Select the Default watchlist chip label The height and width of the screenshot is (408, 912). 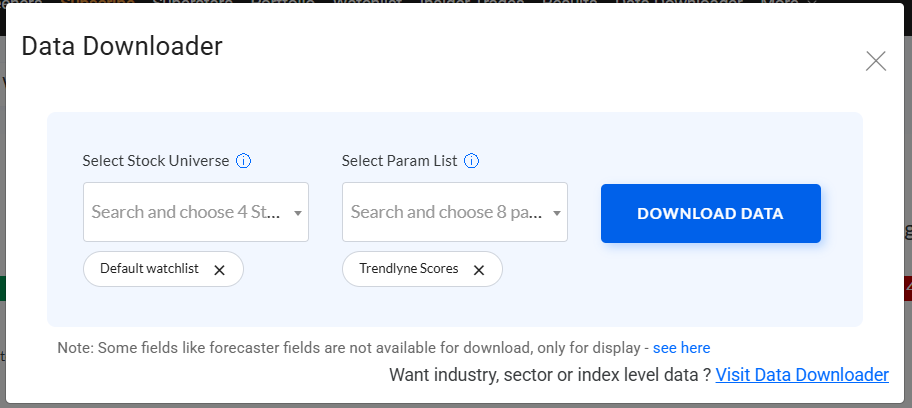click(148, 269)
